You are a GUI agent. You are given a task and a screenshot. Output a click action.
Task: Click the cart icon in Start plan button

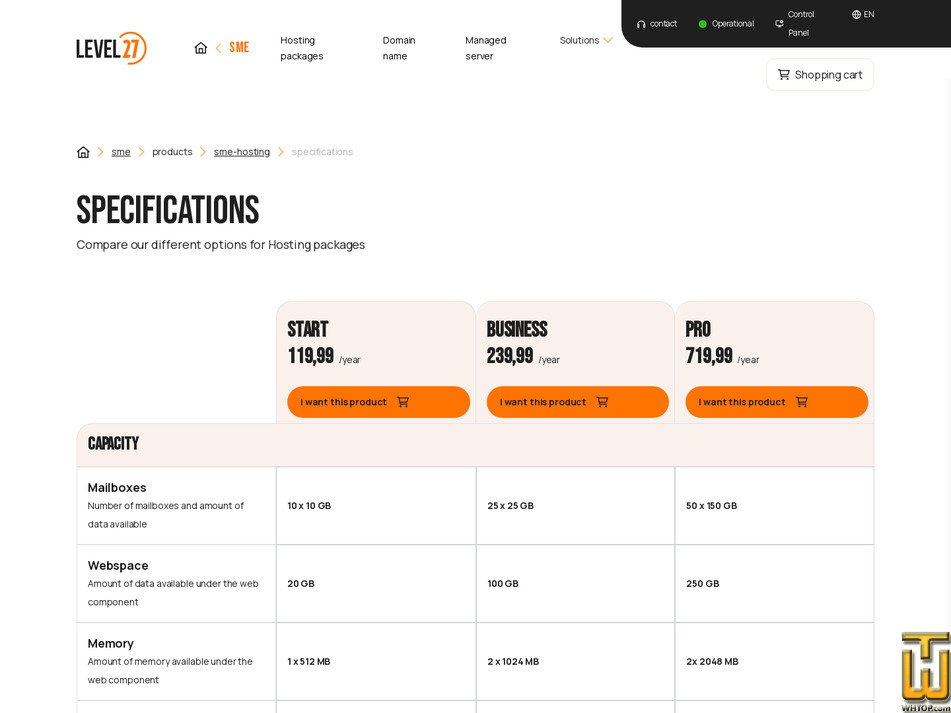point(403,402)
